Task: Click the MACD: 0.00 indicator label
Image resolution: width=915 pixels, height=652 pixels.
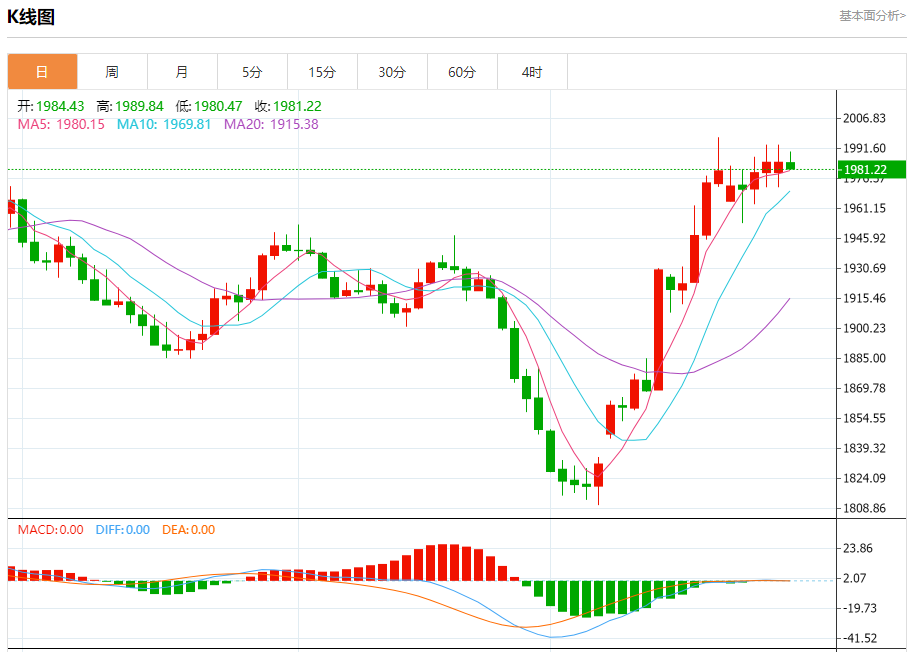Action: click(x=50, y=530)
